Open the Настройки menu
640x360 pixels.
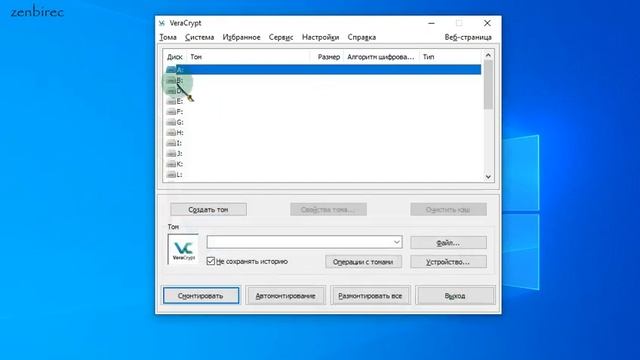pos(320,37)
